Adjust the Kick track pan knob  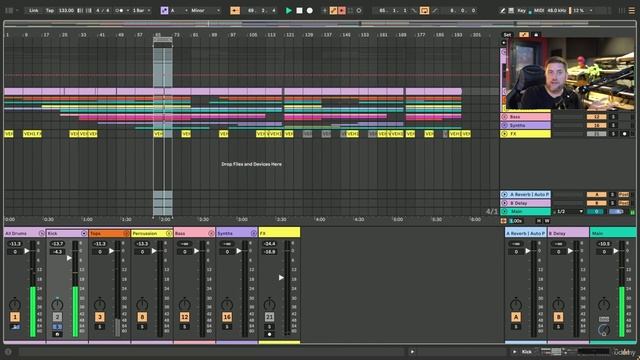click(57, 304)
